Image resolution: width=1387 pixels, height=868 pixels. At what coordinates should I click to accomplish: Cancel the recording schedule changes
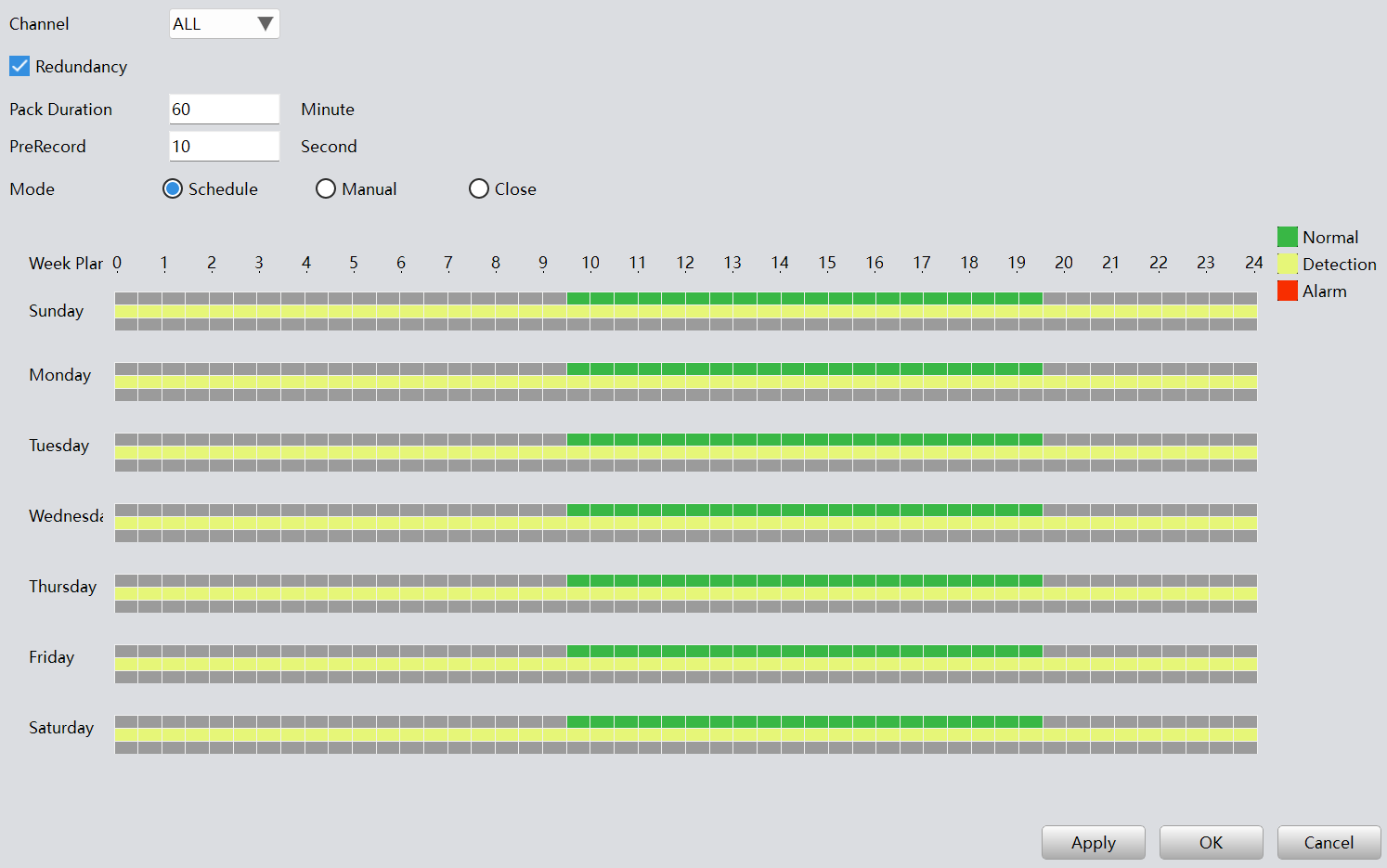(1329, 843)
